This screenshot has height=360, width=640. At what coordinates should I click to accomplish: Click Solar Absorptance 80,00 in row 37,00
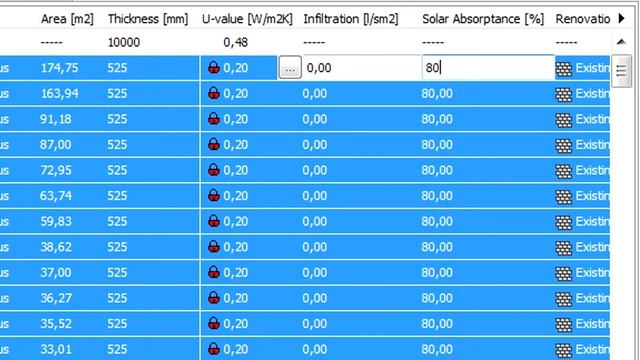point(437,273)
